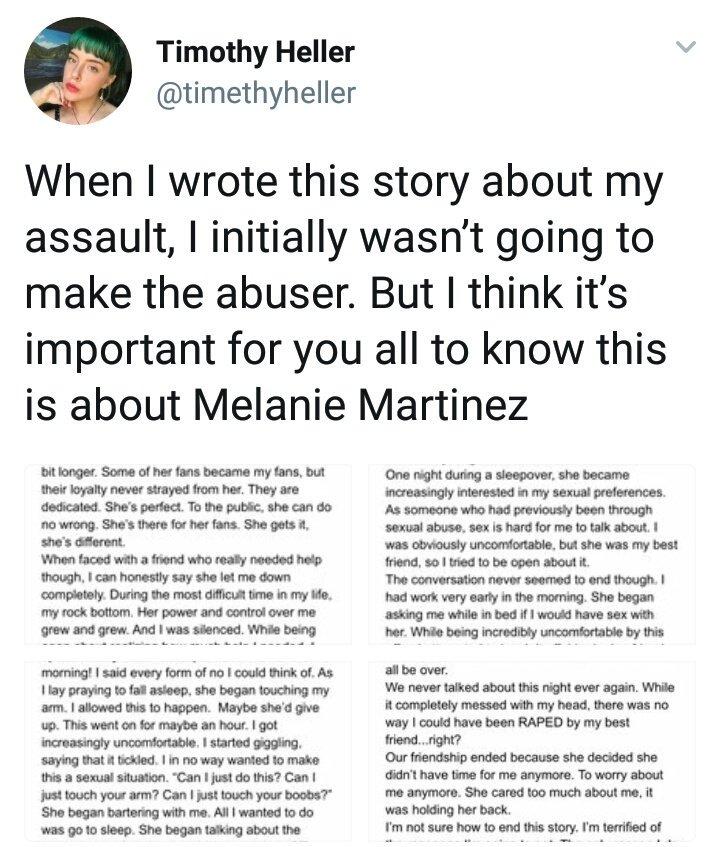
Task: Open the tweet options chevron menu
Action: point(685,46)
